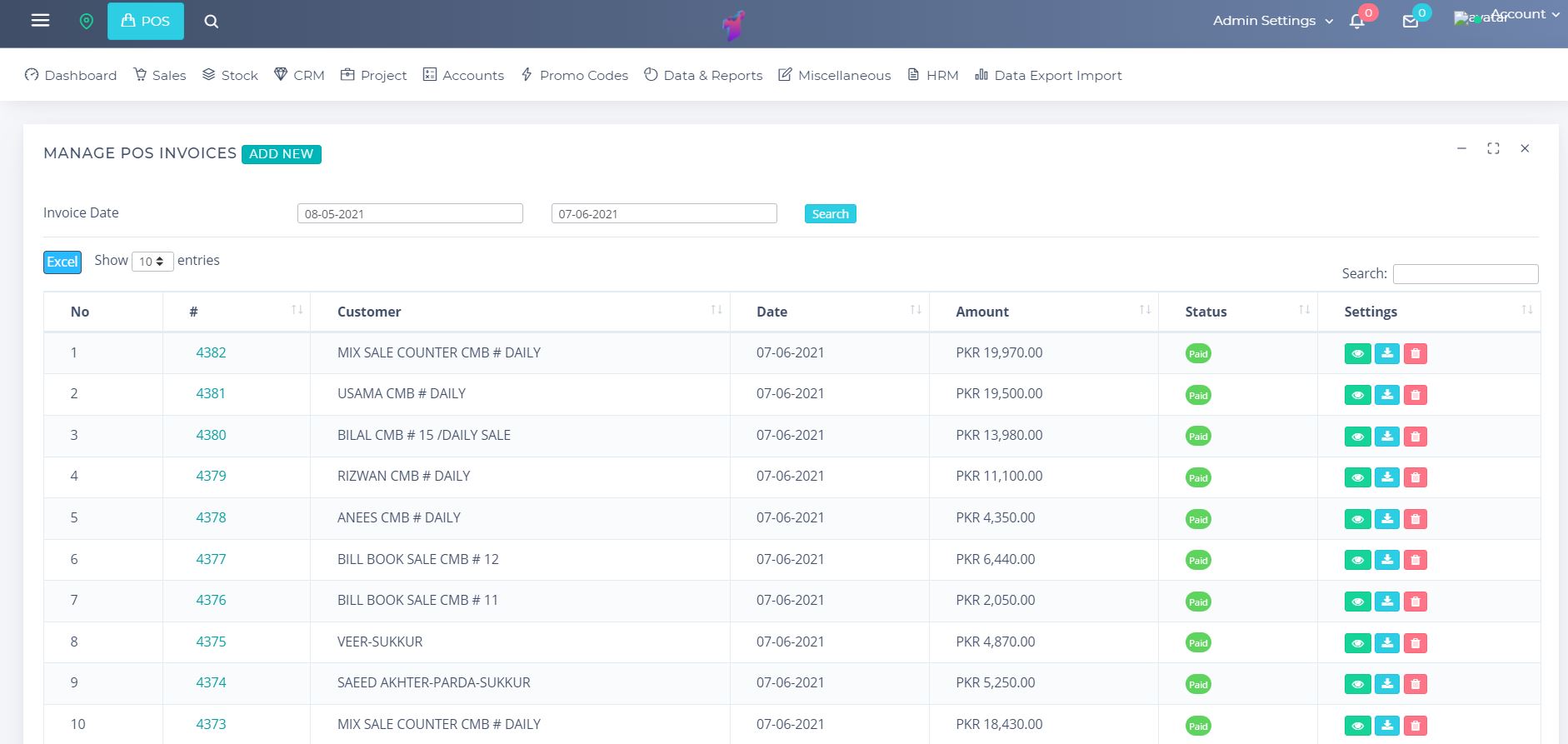Expand the Account dropdown menu
The width and height of the screenshot is (1568, 744).
tap(1525, 14)
